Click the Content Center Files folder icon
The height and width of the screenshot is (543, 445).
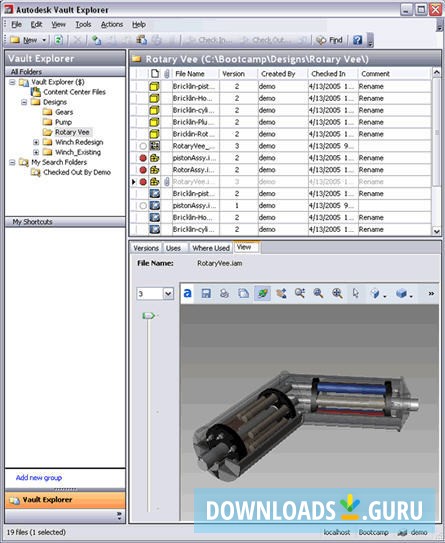click(x=36, y=92)
